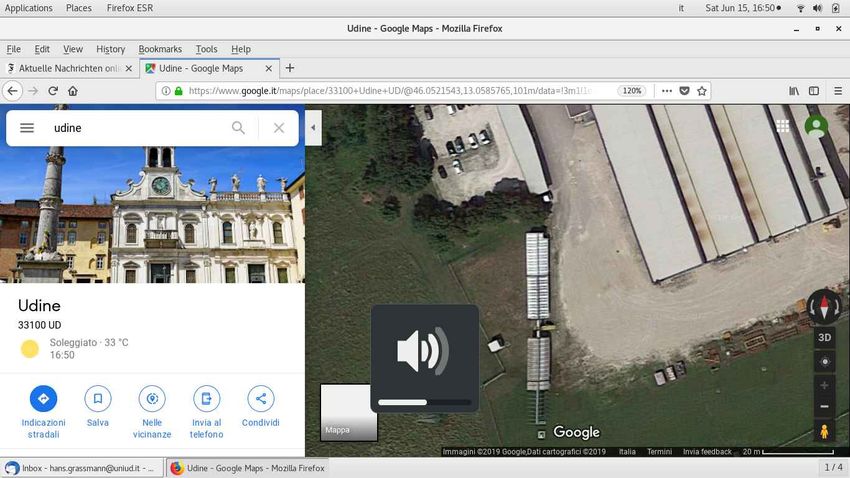This screenshot has height=478, width=850.
Task: Open Nelle vicinanze nearby icon
Action: [152, 399]
